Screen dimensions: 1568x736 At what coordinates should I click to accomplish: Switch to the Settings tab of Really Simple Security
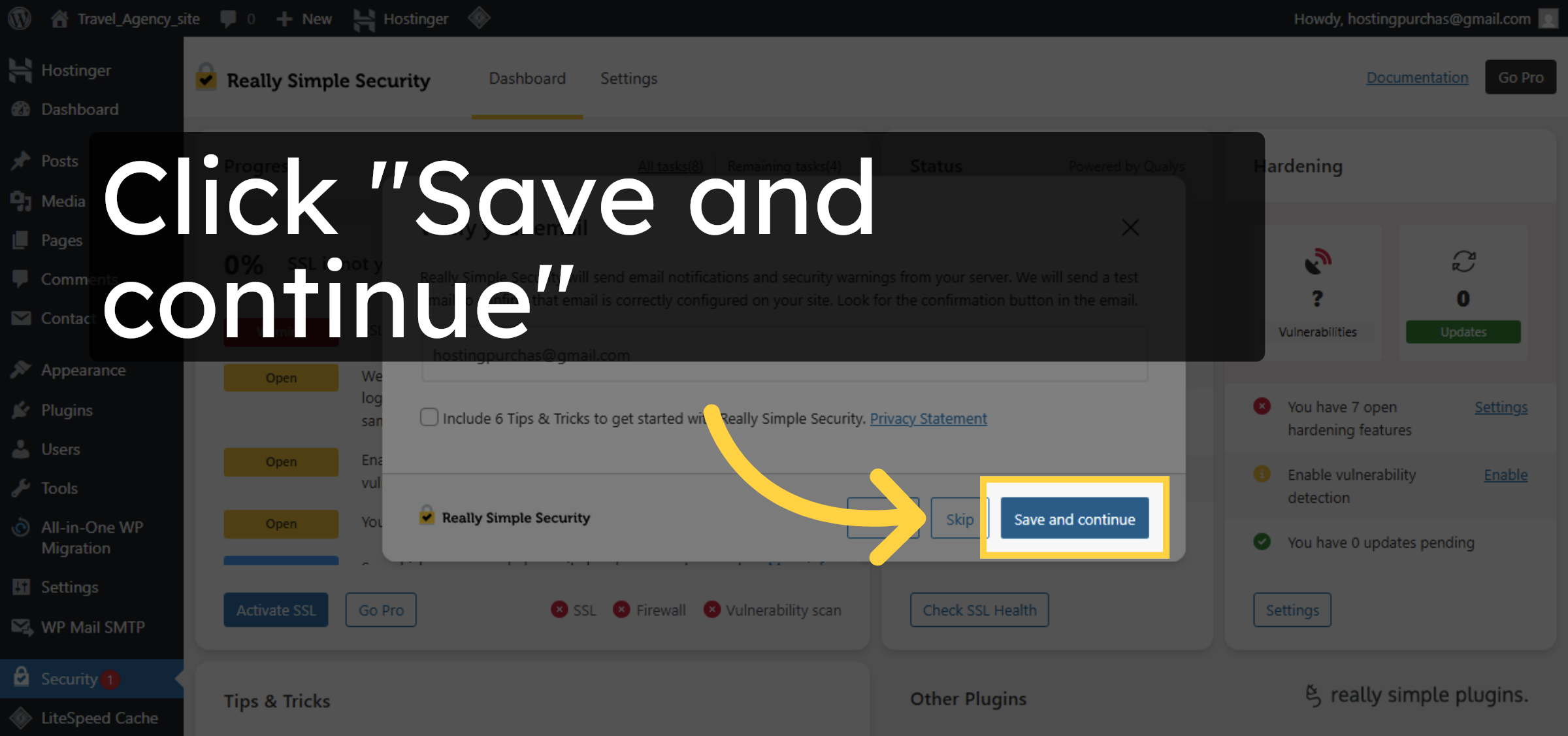pyautogui.click(x=628, y=79)
